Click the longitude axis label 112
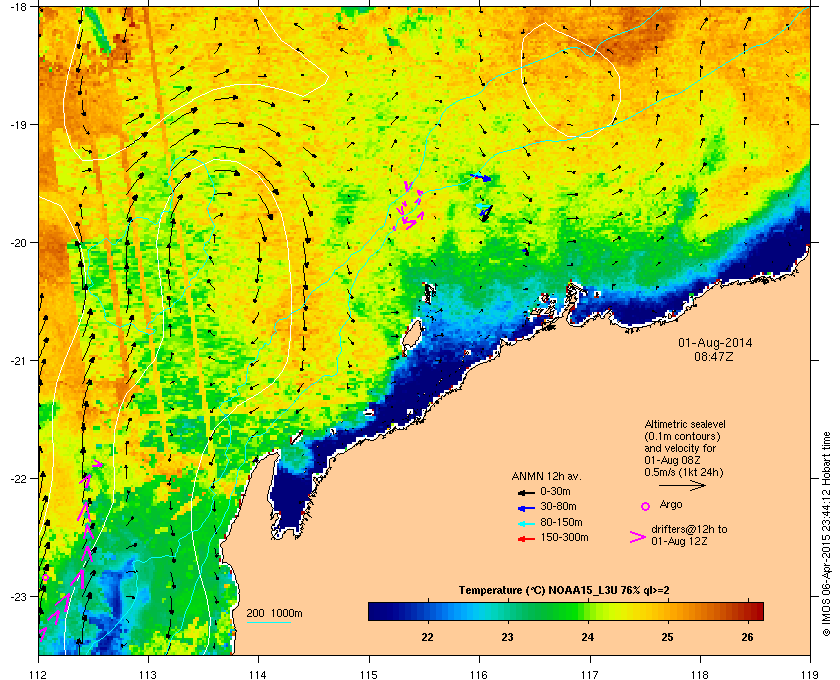The image size is (840, 680). [39, 674]
